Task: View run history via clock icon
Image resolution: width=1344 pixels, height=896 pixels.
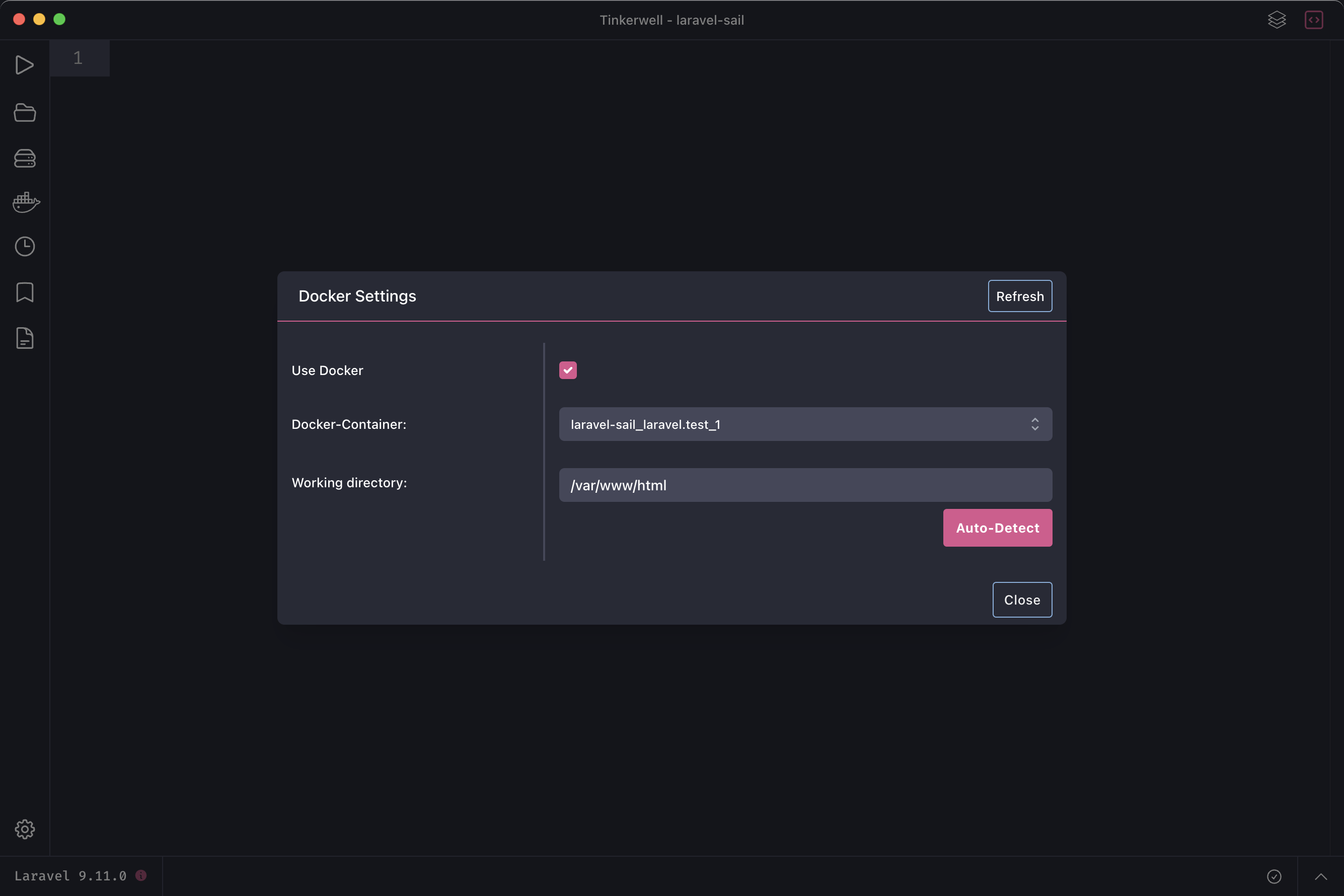Action: coord(25,246)
